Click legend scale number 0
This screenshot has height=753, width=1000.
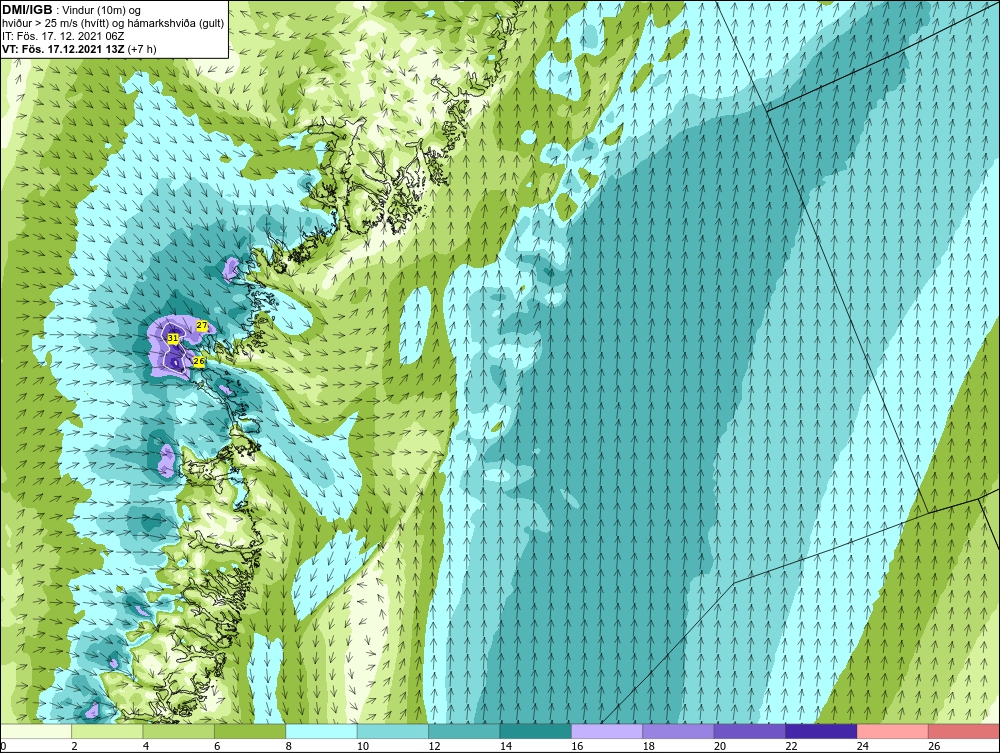point(3,746)
